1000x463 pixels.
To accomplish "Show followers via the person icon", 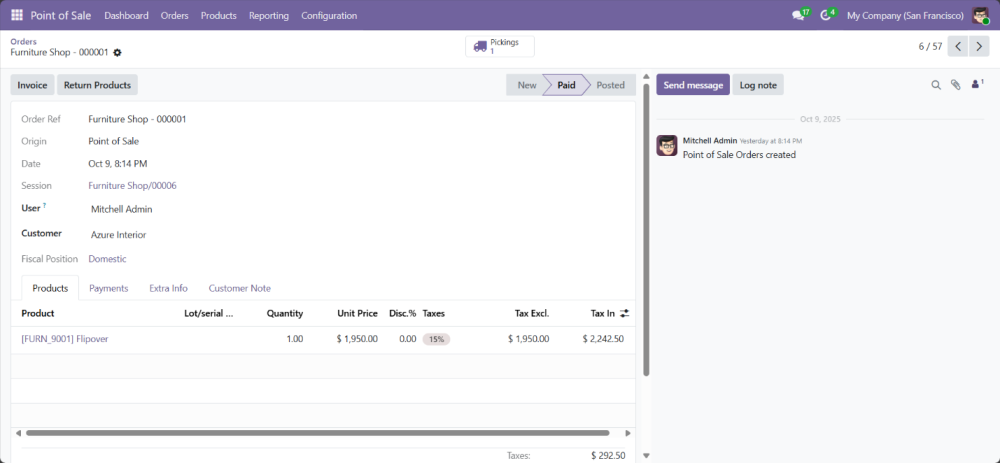I will (976, 85).
